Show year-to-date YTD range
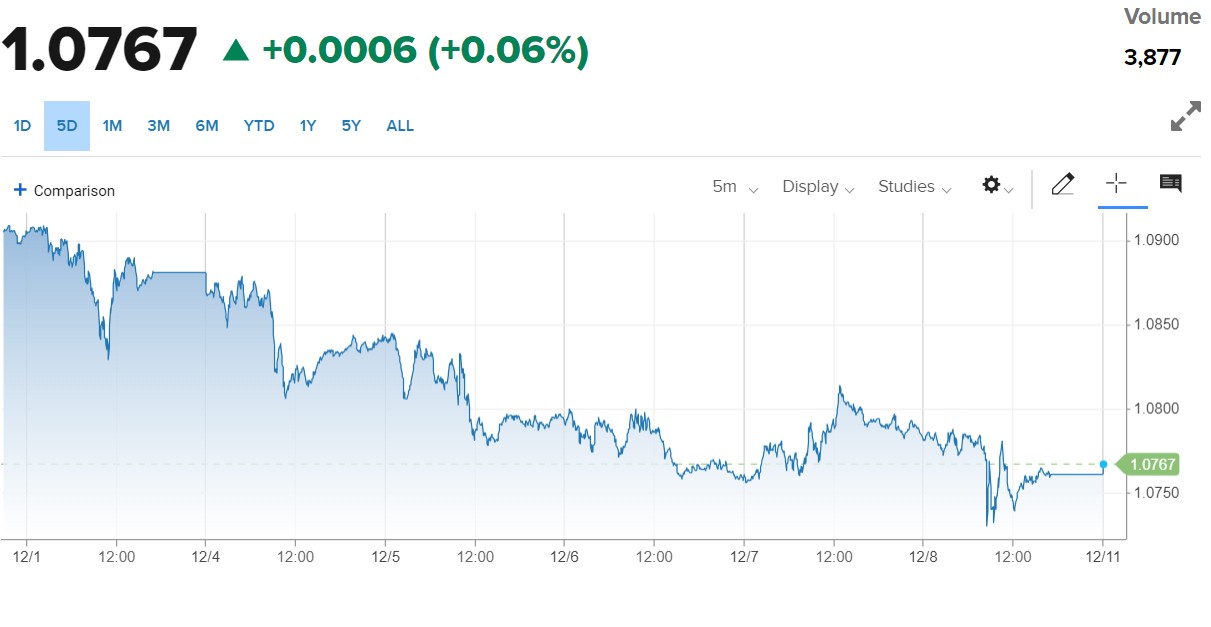The image size is (1211, 627). pyautogui.click(x=259, y=126)
